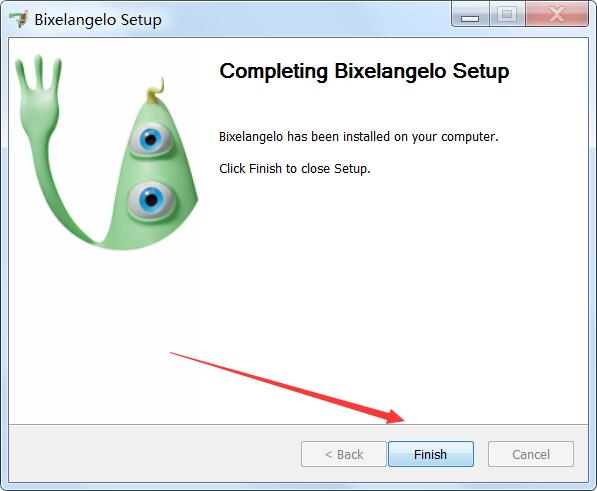Click the gray footer bar left of Back
This screenshot has width=597, height=491.
point(154,454)
